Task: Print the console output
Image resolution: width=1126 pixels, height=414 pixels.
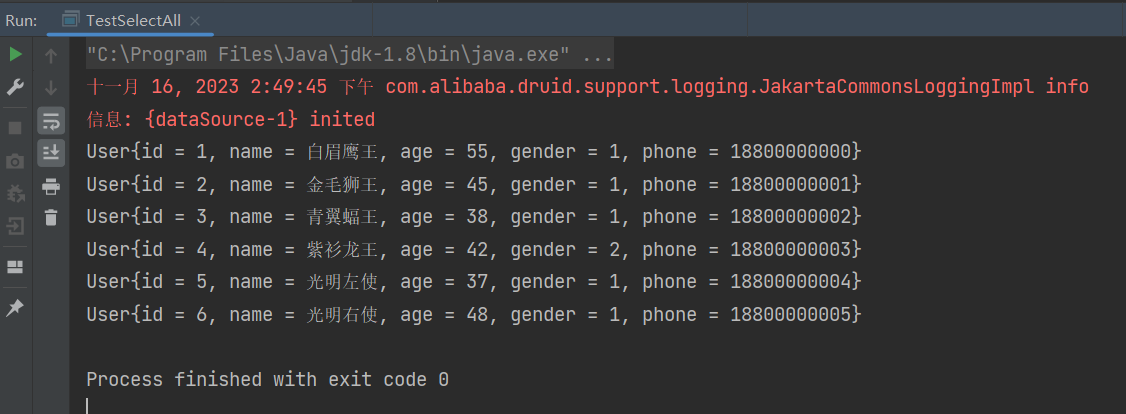Action: pos(51,185)
